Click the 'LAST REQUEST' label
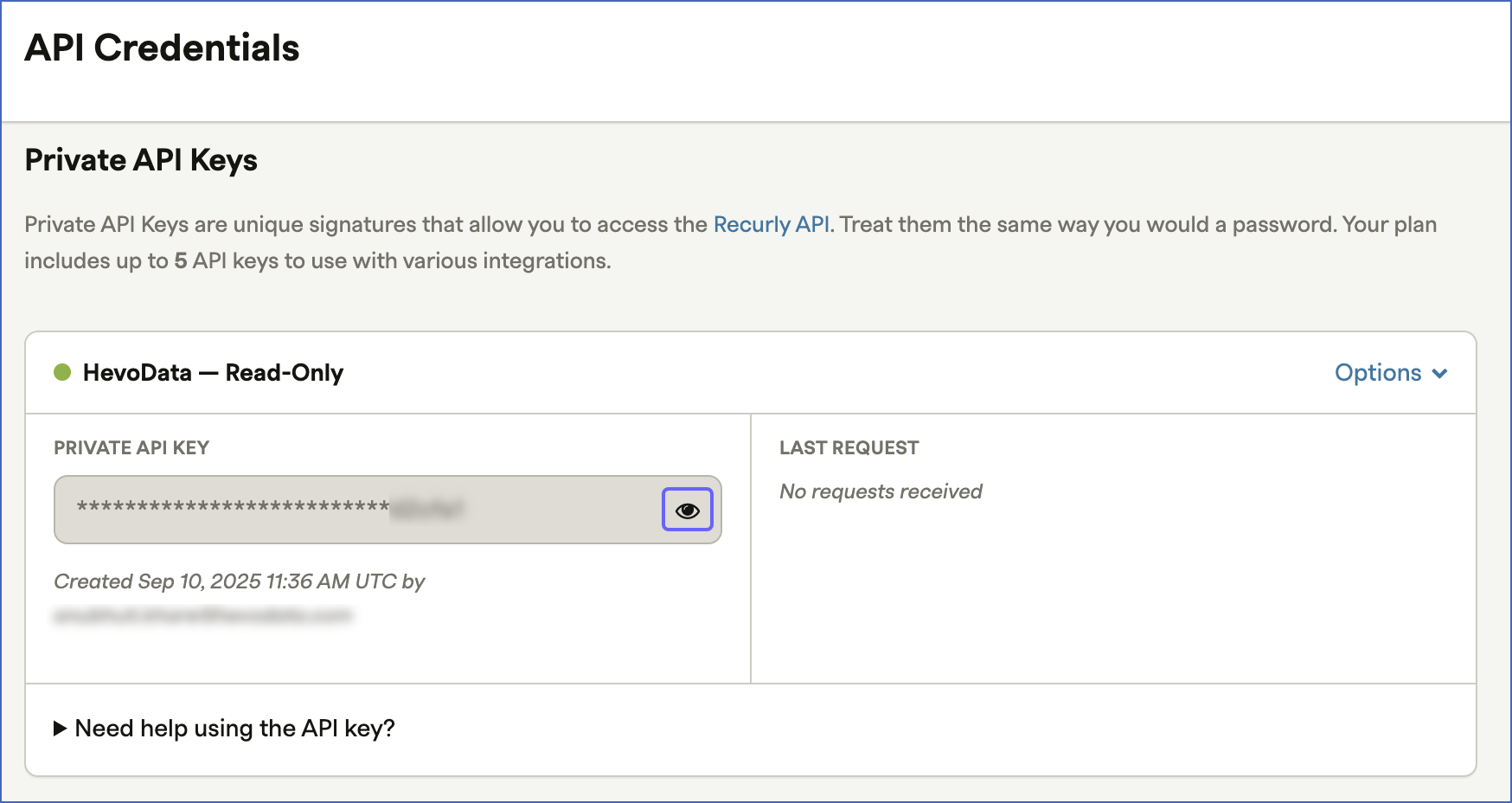Viewport: 1512px width, 803px height. click(x=849, y=448)
